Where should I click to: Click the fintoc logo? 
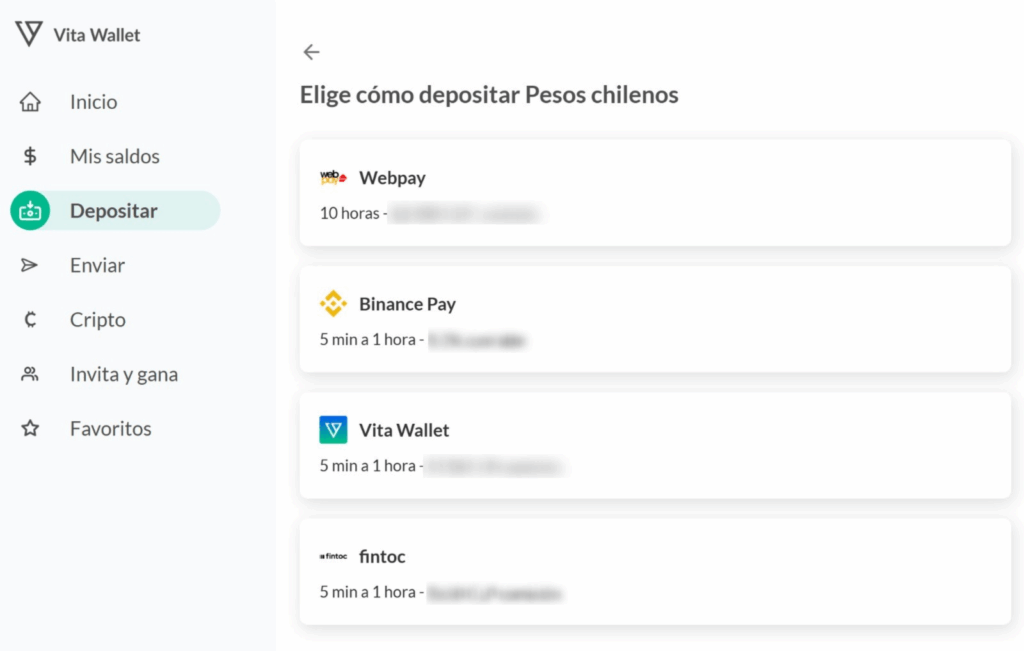[333, 556]
